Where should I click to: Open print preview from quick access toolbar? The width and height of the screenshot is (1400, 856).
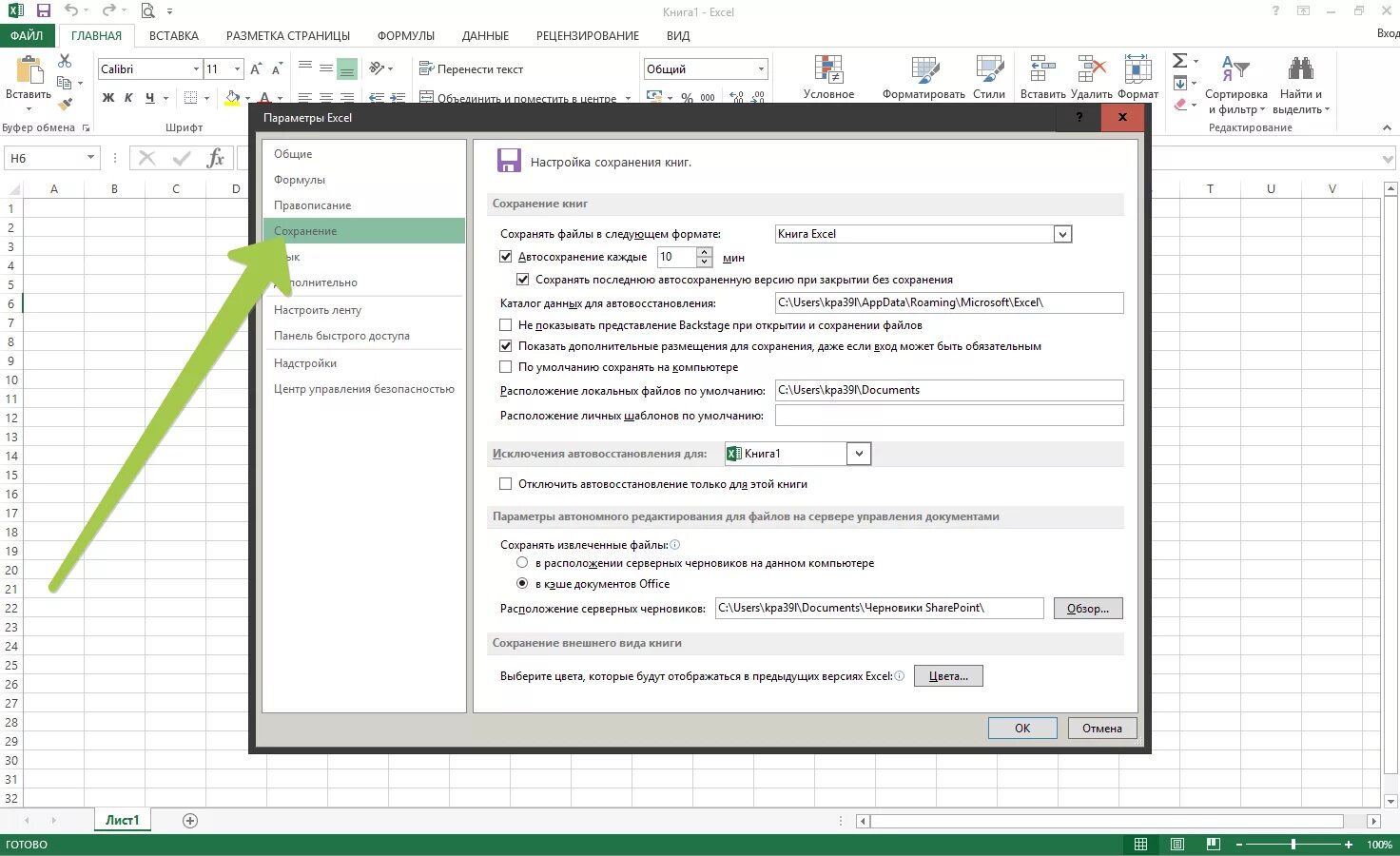(147, 11)
